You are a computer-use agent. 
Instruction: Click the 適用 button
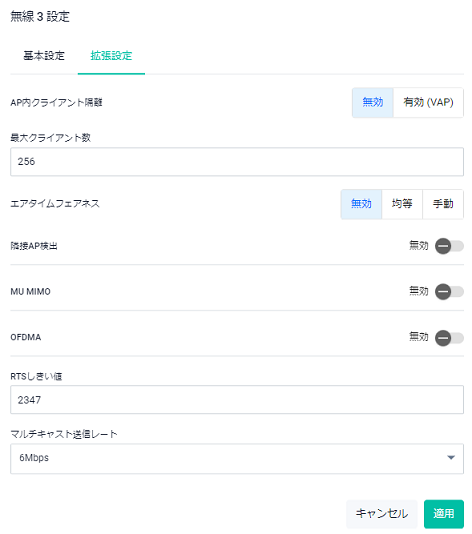444,514
